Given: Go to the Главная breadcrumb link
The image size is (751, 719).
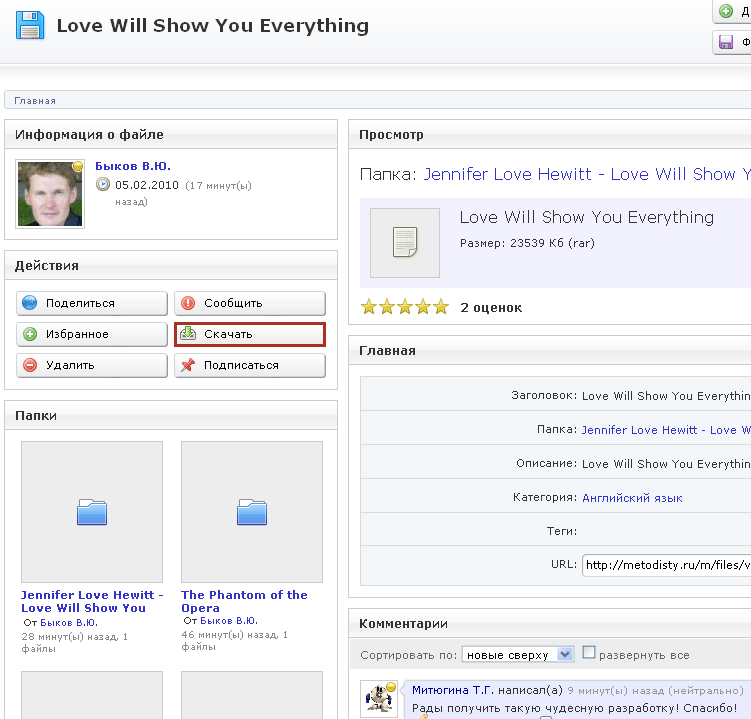Looking at the screenshot, I should tap(35, 101).
